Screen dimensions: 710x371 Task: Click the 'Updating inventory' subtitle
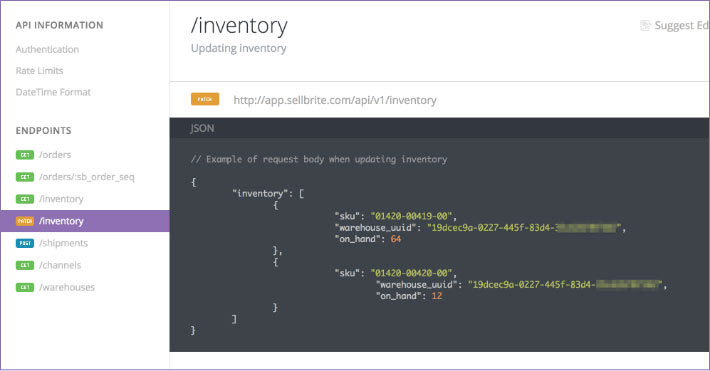click(x=239, y=48)
